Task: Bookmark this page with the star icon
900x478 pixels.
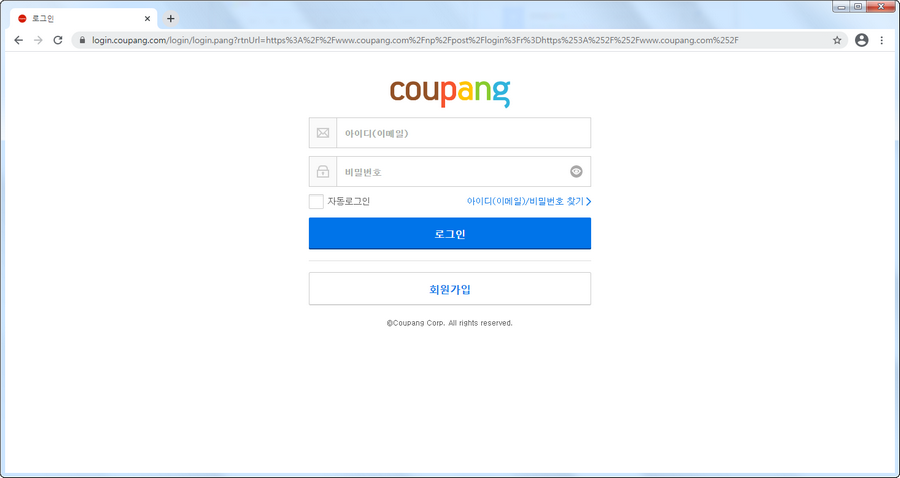Action: click(x=837, y=40)
